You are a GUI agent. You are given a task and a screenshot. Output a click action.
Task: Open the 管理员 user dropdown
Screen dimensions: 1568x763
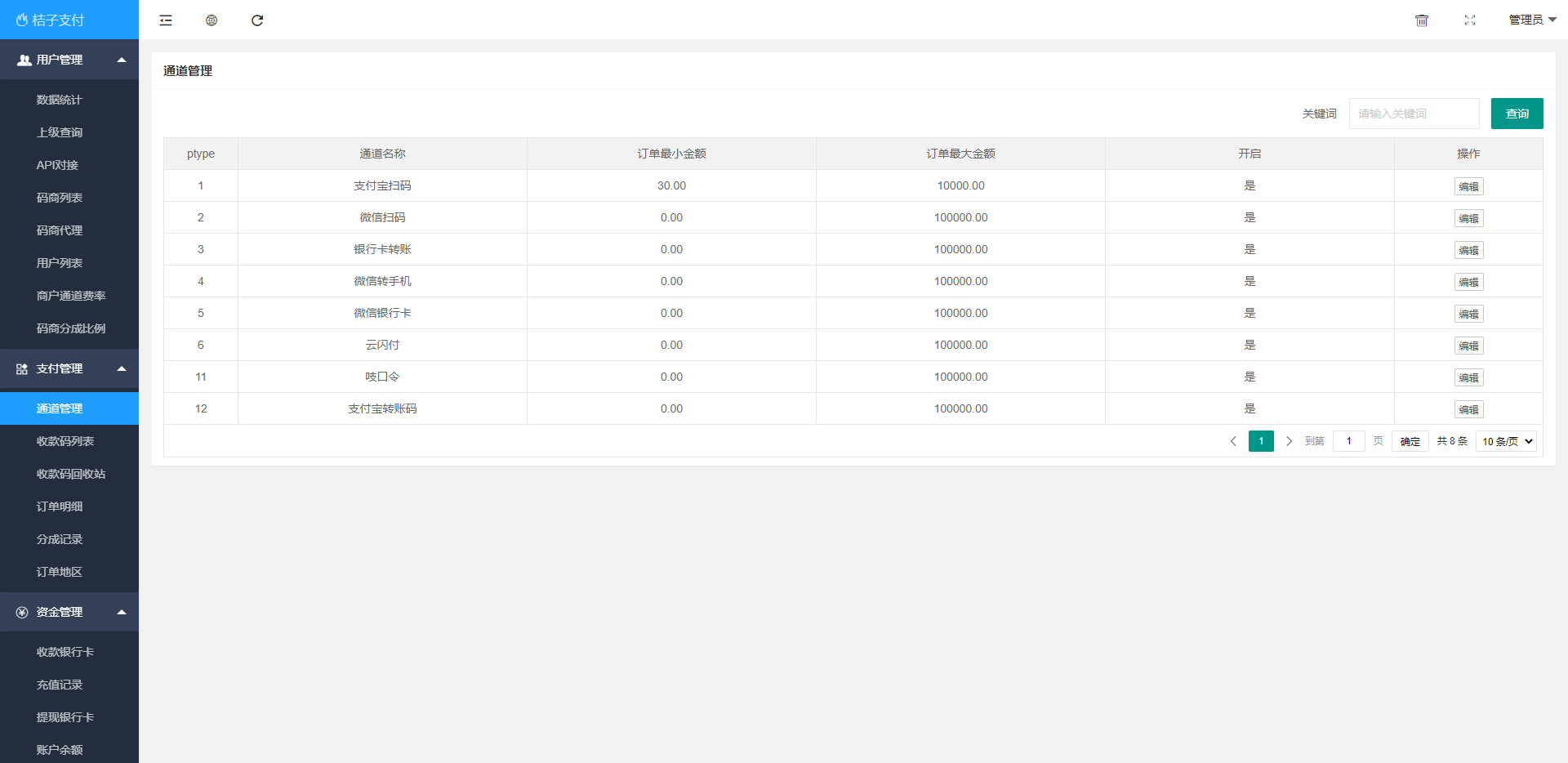coord(1532,20)
